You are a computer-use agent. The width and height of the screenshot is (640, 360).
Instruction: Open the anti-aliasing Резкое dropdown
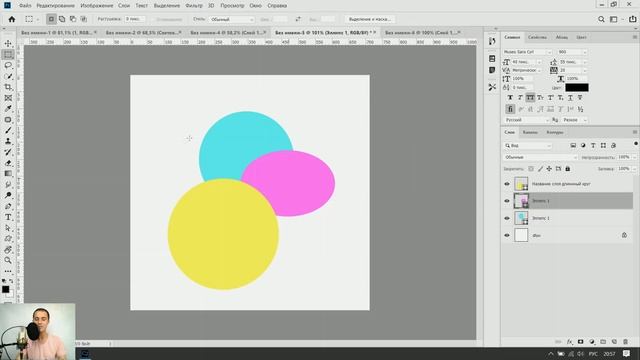point(574,120)
